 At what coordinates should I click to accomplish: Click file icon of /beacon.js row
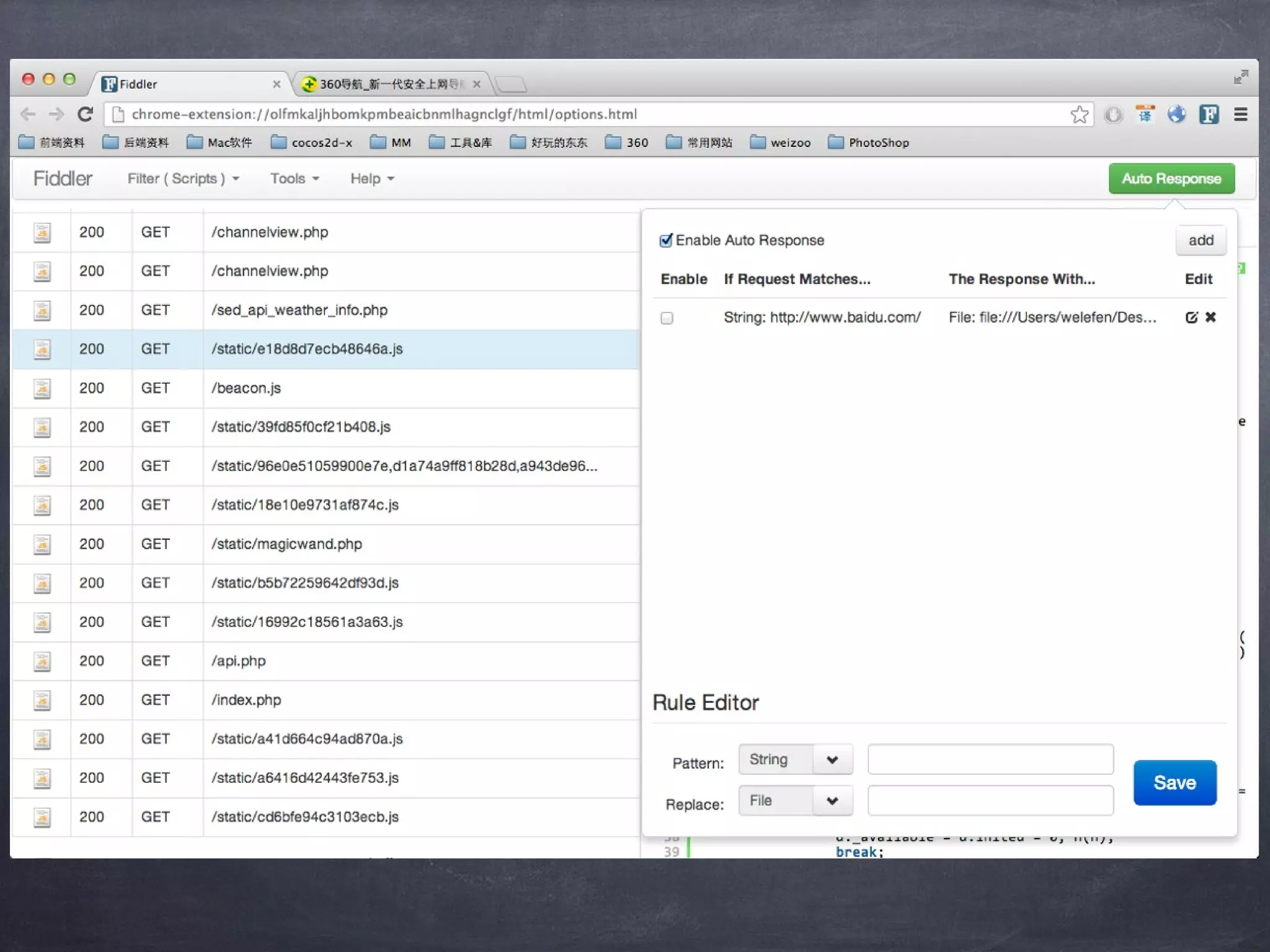click(42, 389)
